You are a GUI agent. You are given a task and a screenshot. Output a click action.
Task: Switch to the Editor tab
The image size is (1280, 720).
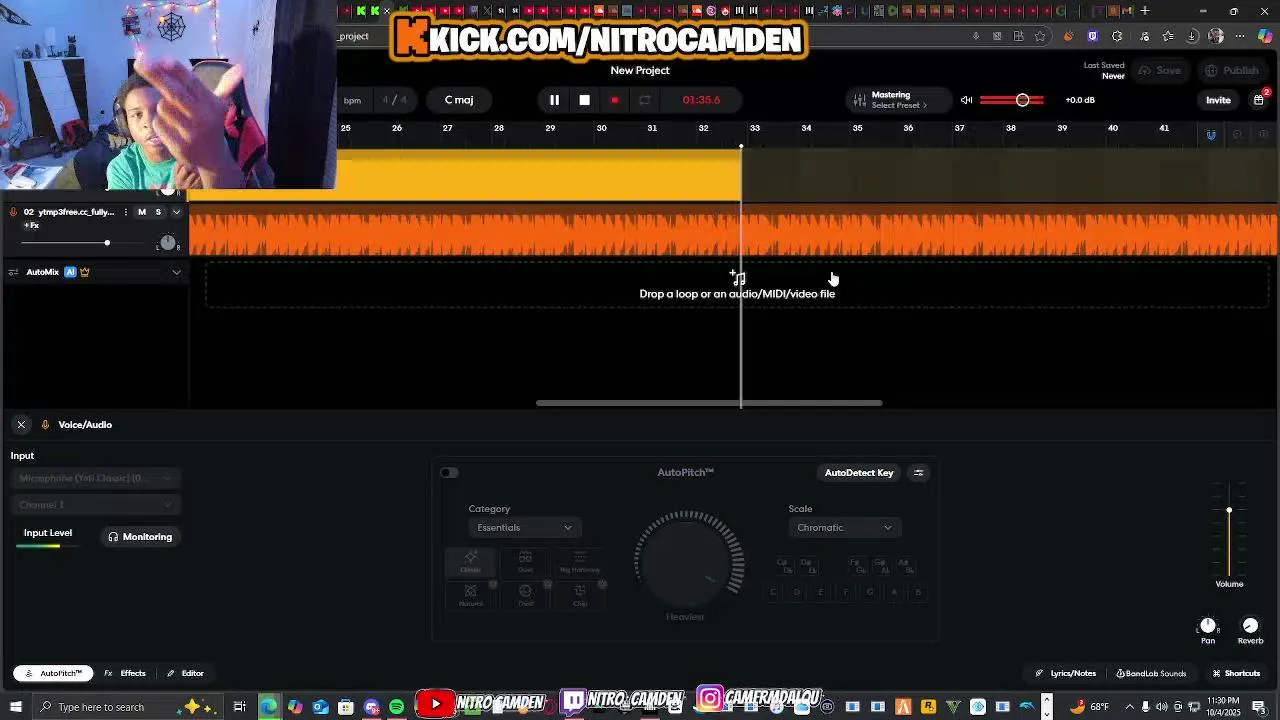pyautogui.click(x=186, y=674)
